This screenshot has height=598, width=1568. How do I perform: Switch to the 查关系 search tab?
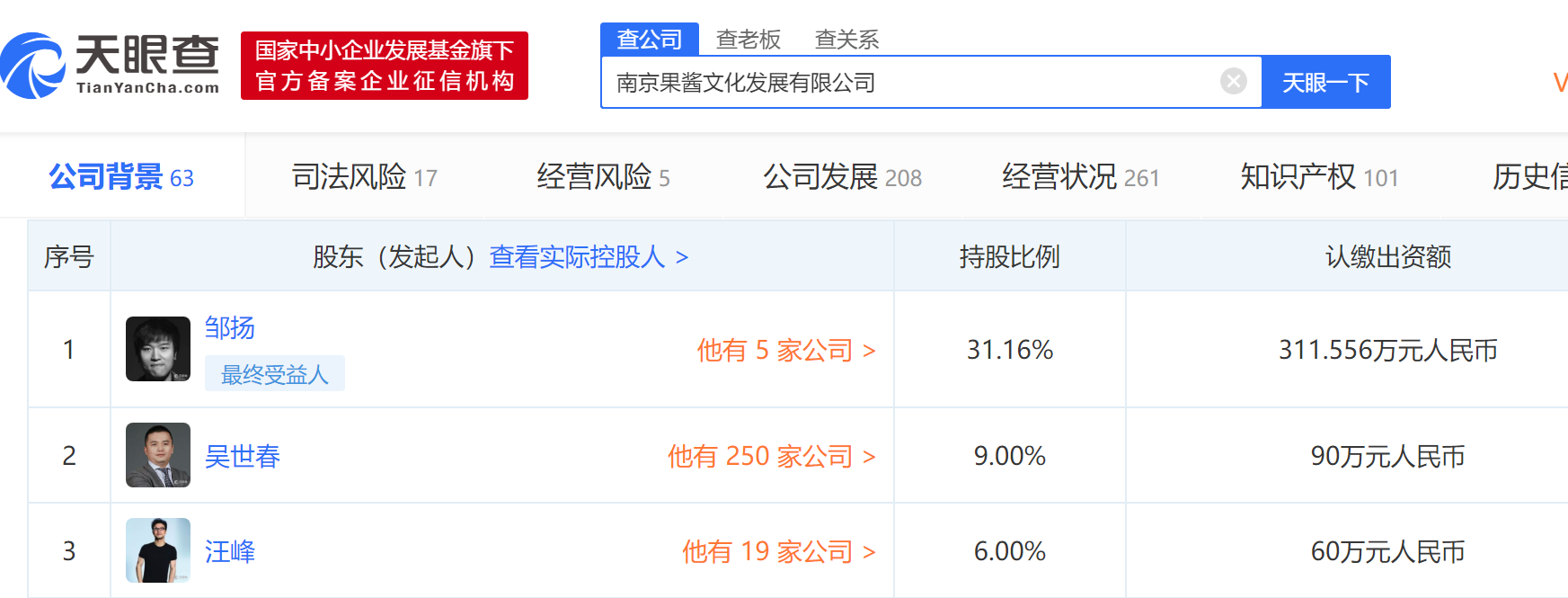point(846,40)
